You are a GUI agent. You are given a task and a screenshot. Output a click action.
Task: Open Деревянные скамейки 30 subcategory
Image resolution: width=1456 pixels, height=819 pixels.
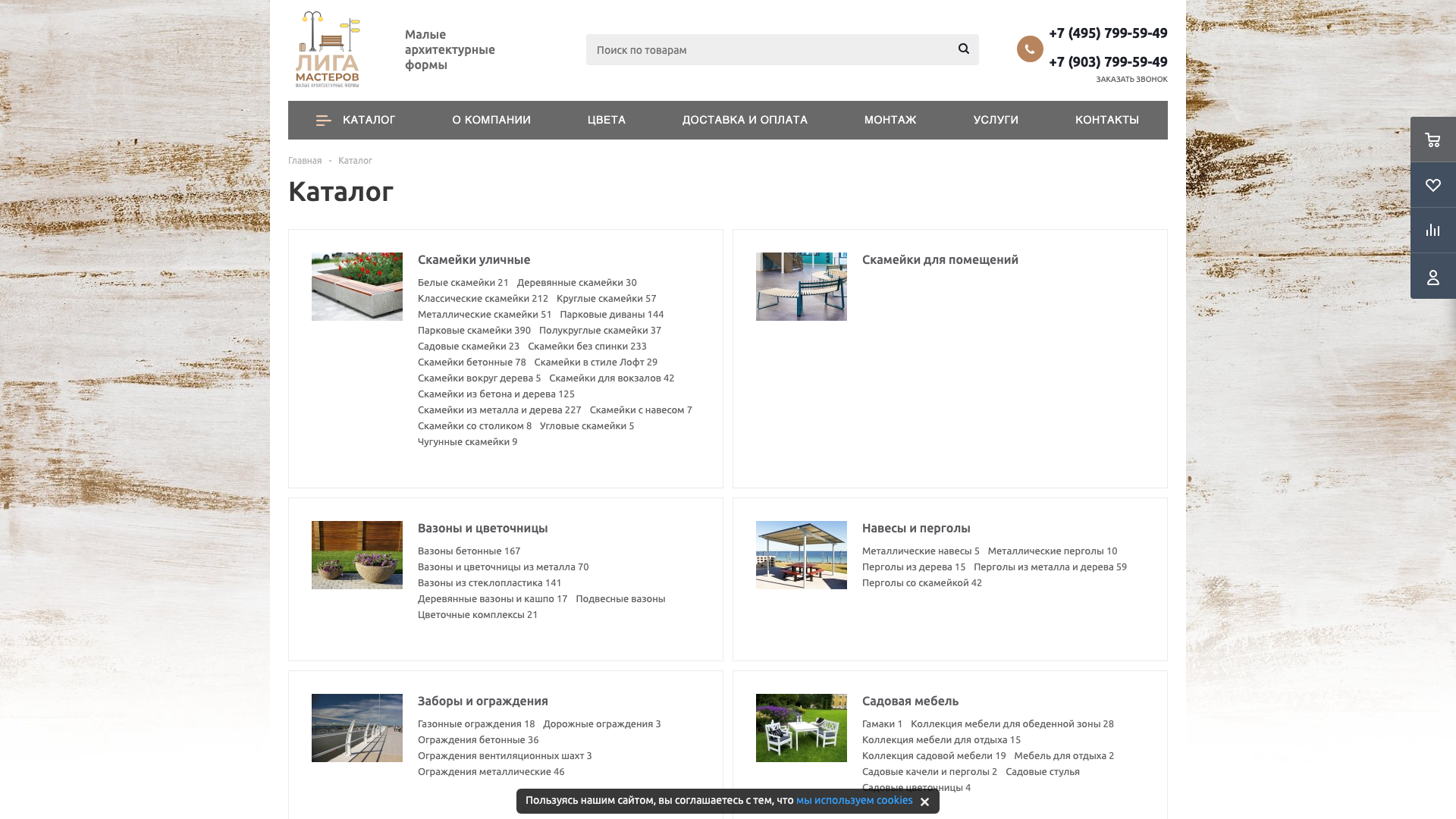[577, 282]
